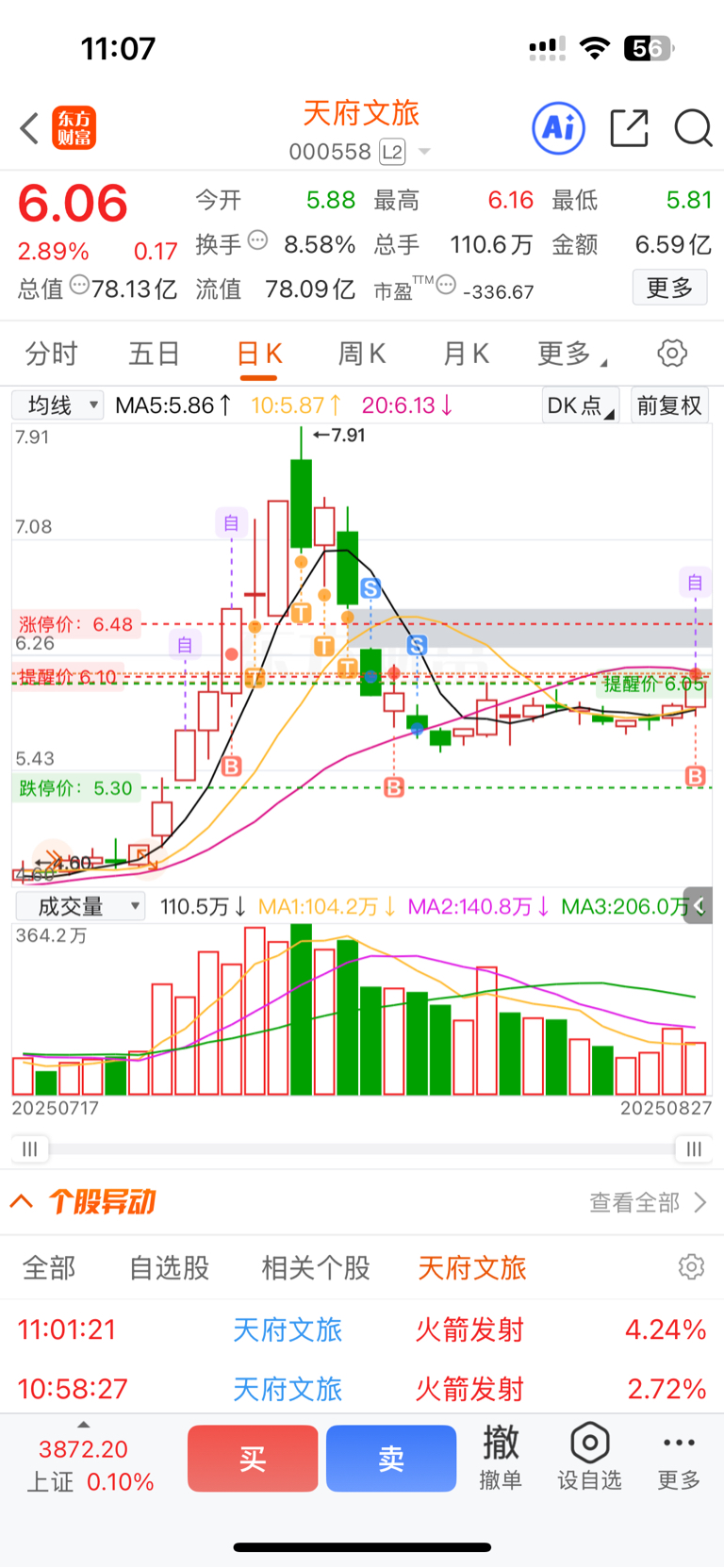Switch to the 分时 tab
Screen dimensions: 724x1568
click(x=51, y=354)
